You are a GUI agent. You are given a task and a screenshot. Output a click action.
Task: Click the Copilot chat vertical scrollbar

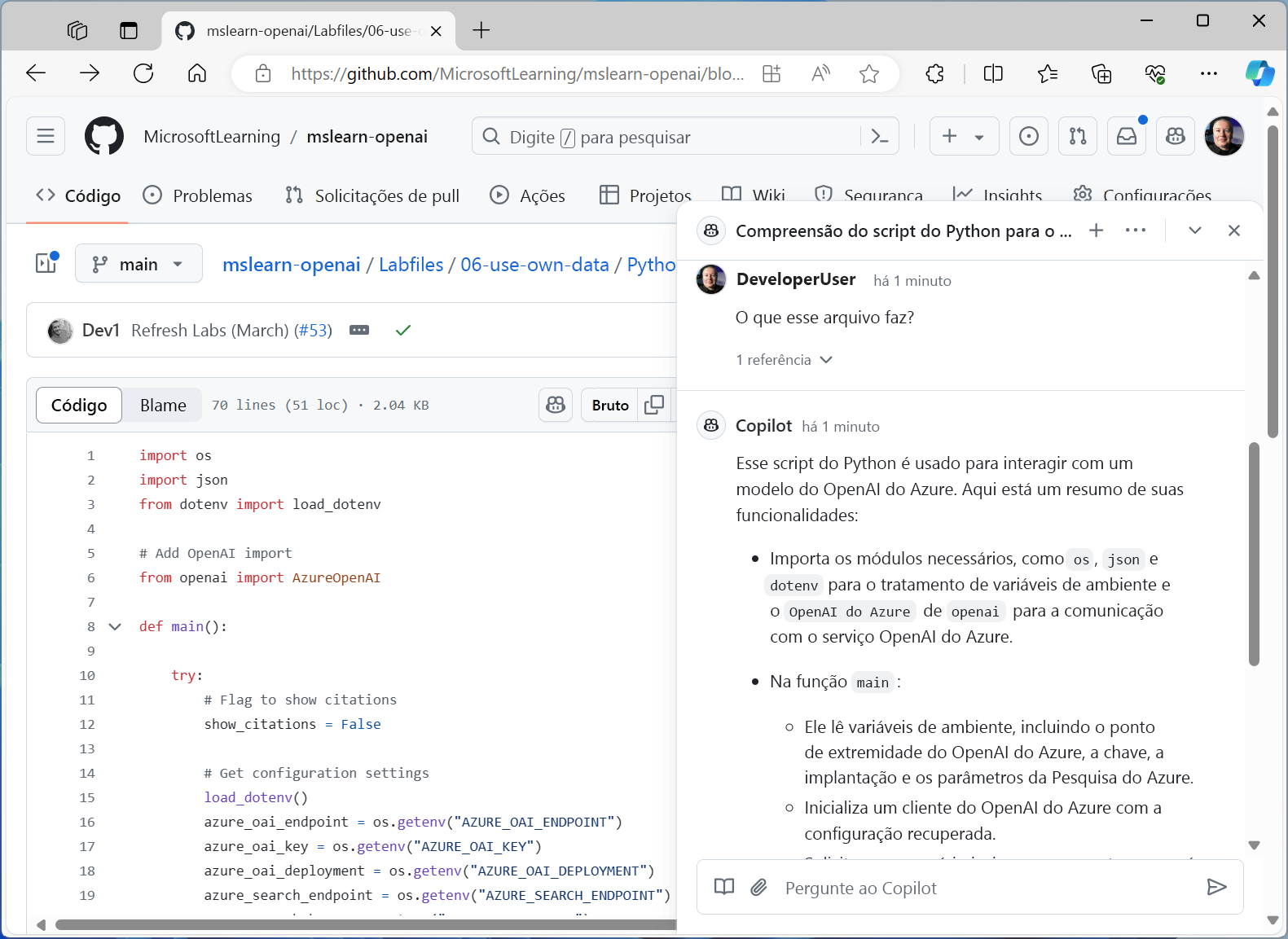point(1255,554)
